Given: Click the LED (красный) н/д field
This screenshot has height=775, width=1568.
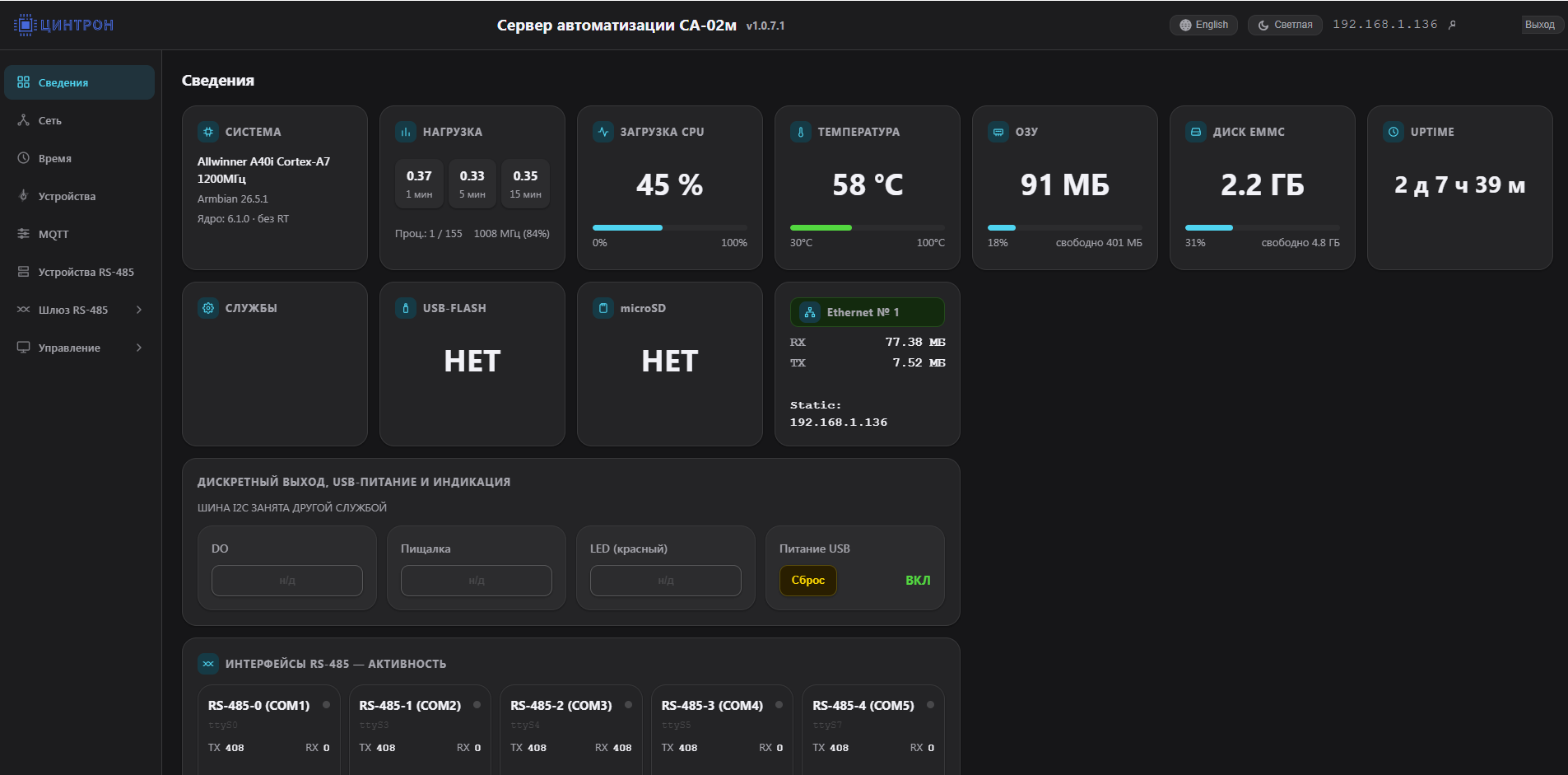Looking at the screenshot, I should tap(666, 581).
